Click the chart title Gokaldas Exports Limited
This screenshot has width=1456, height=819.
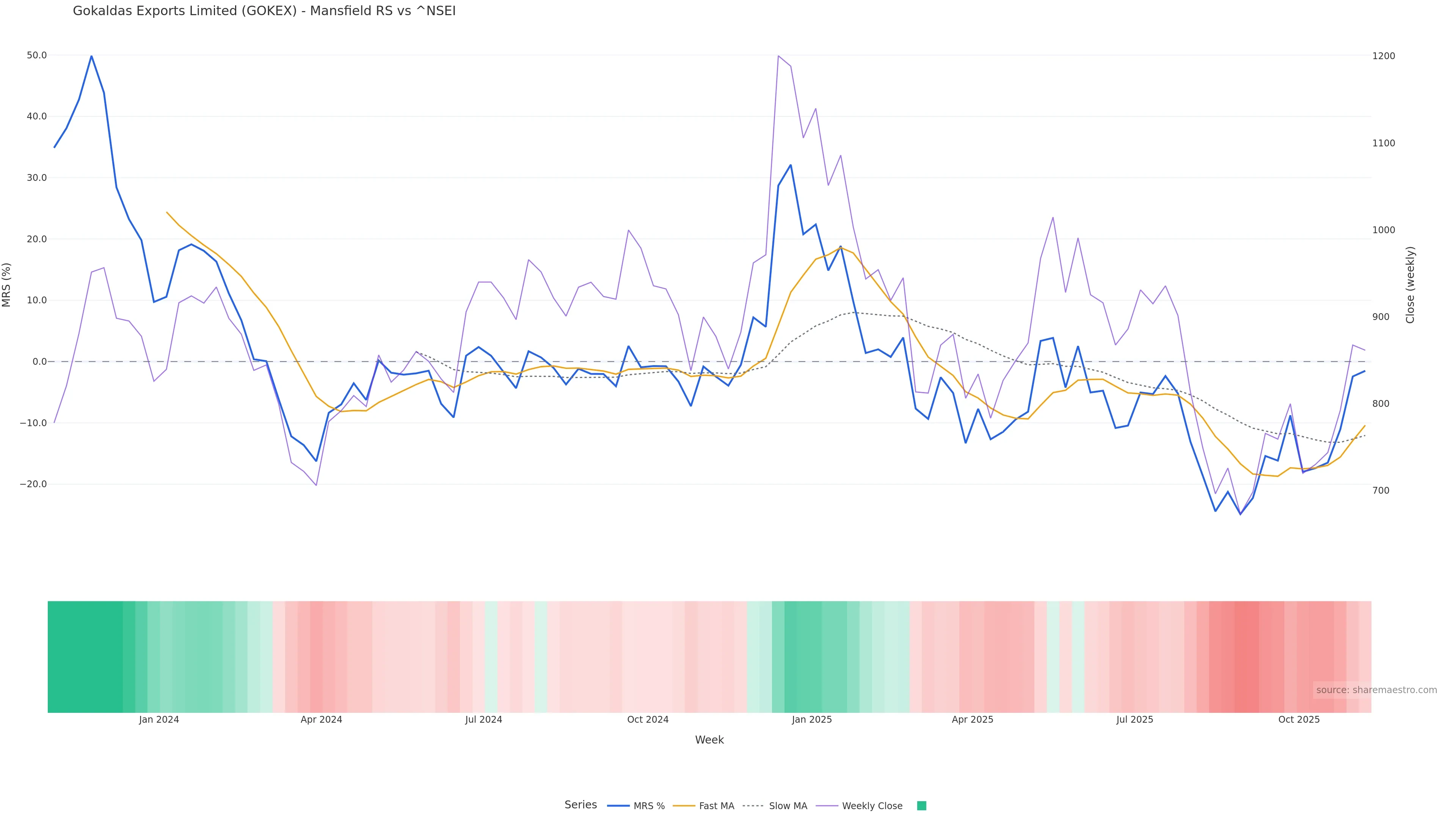point(264,11)
